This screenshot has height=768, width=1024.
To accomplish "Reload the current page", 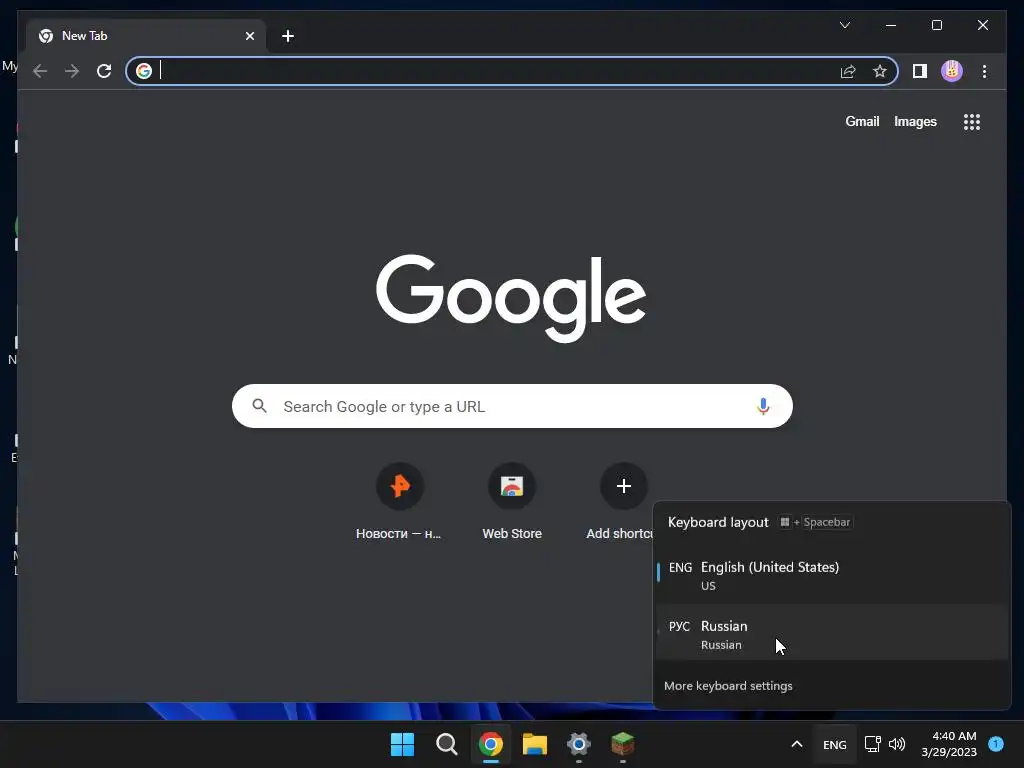I will point(104,71).
